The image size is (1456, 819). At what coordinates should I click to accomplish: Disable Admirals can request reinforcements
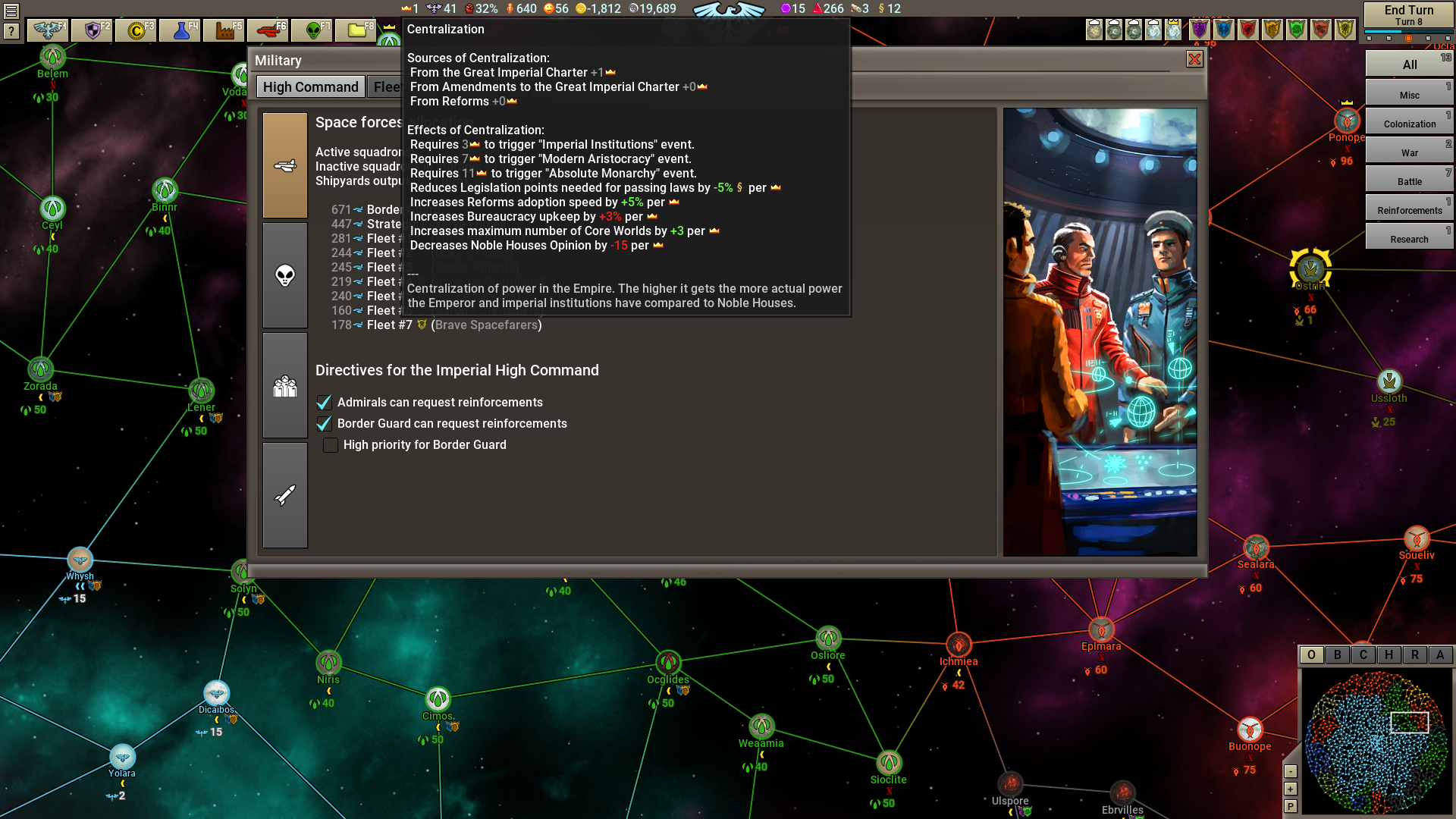(325, 402)
